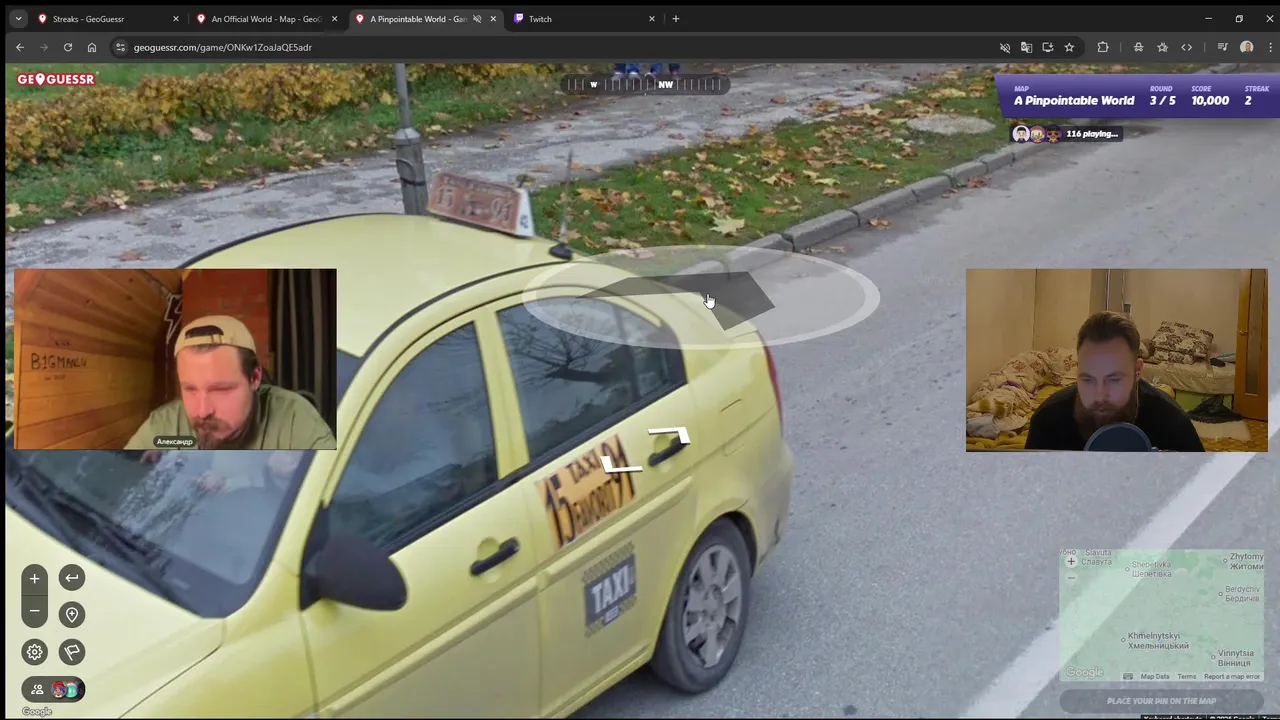Open a new browser tab
This screenshot has height=720, width=1280.
click(x=676, y=18)
